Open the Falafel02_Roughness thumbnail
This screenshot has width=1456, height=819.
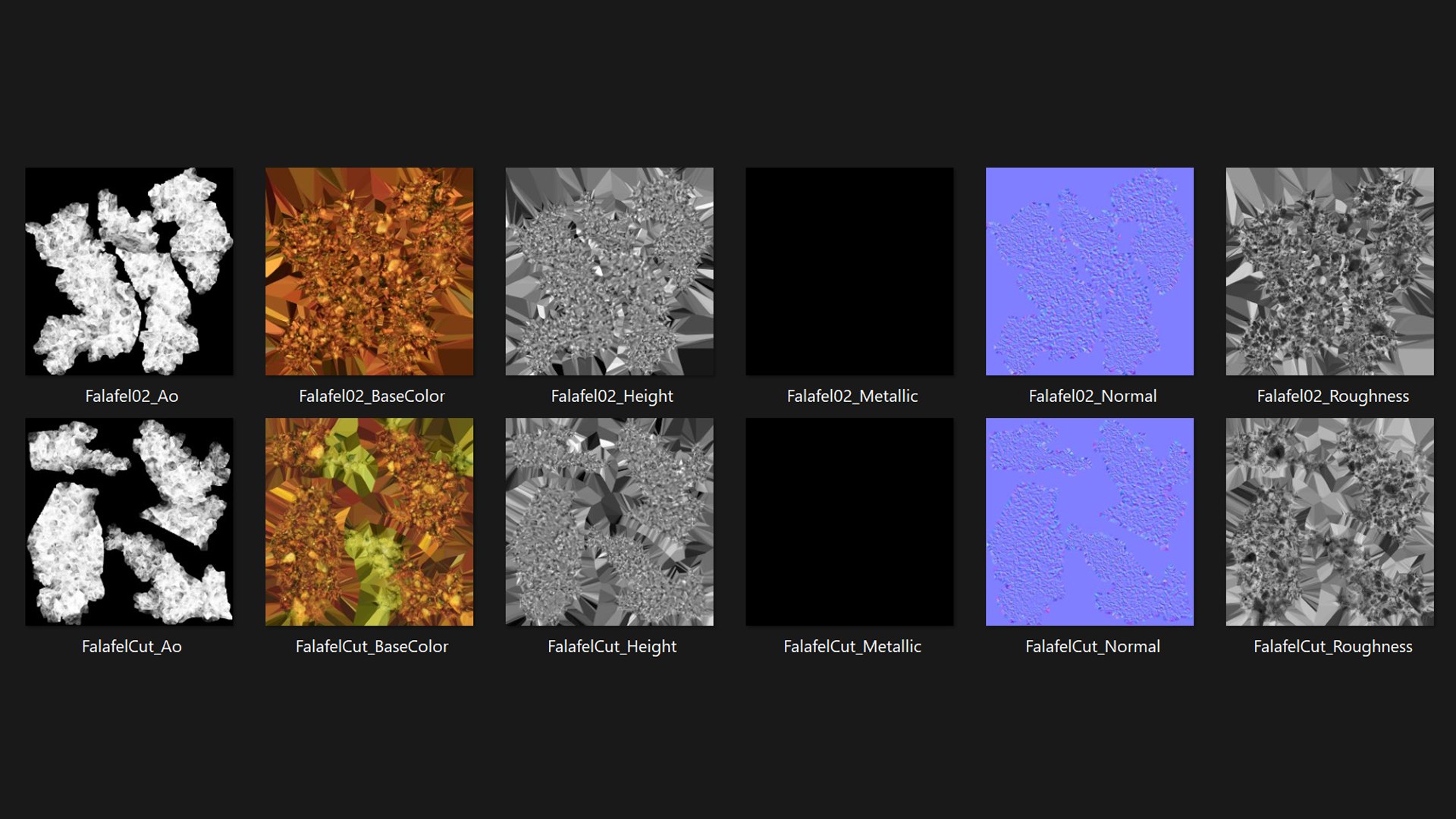(1330, 271)
